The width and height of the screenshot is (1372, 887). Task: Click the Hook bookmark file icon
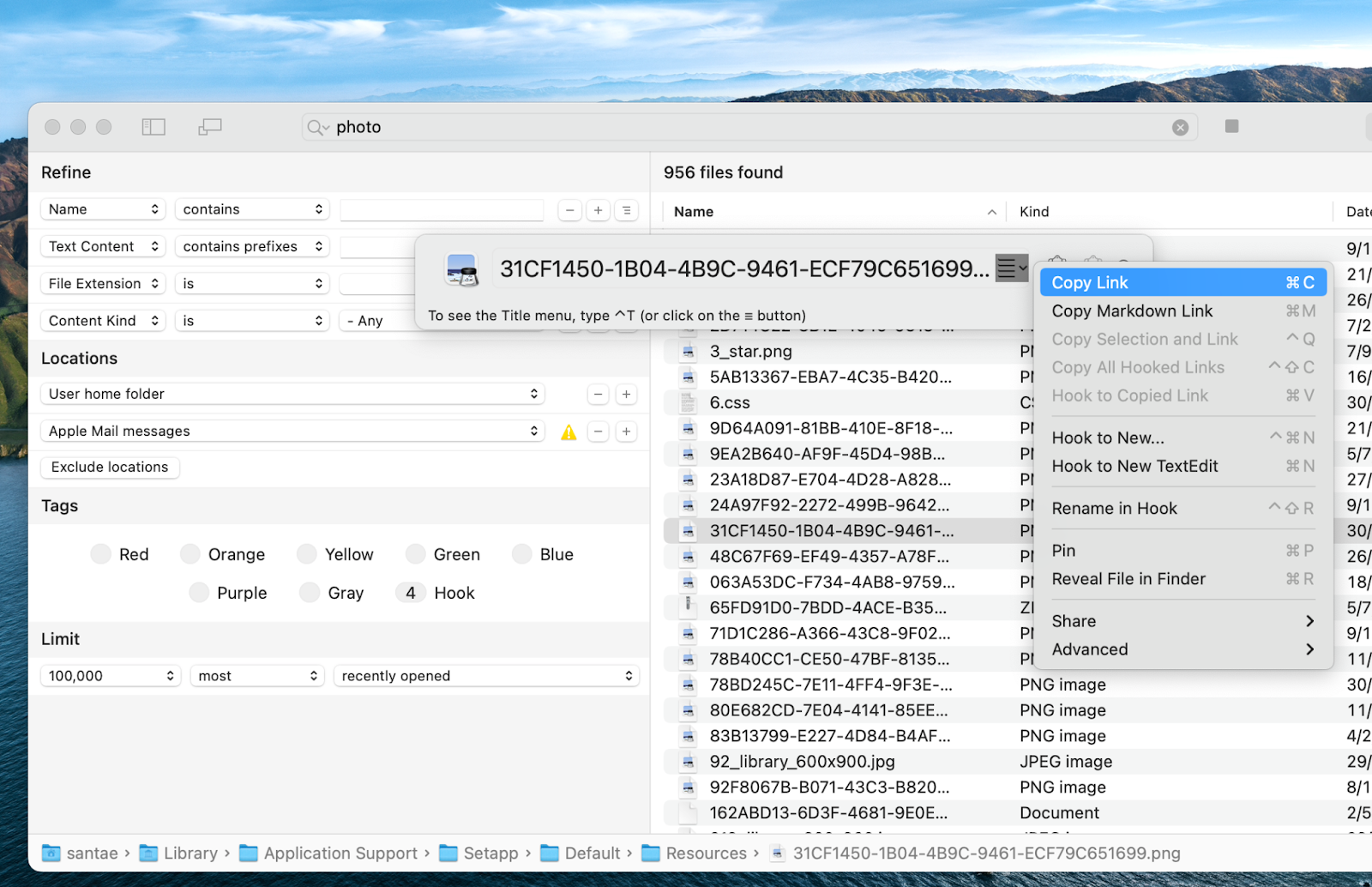click(x=462, y=269)
